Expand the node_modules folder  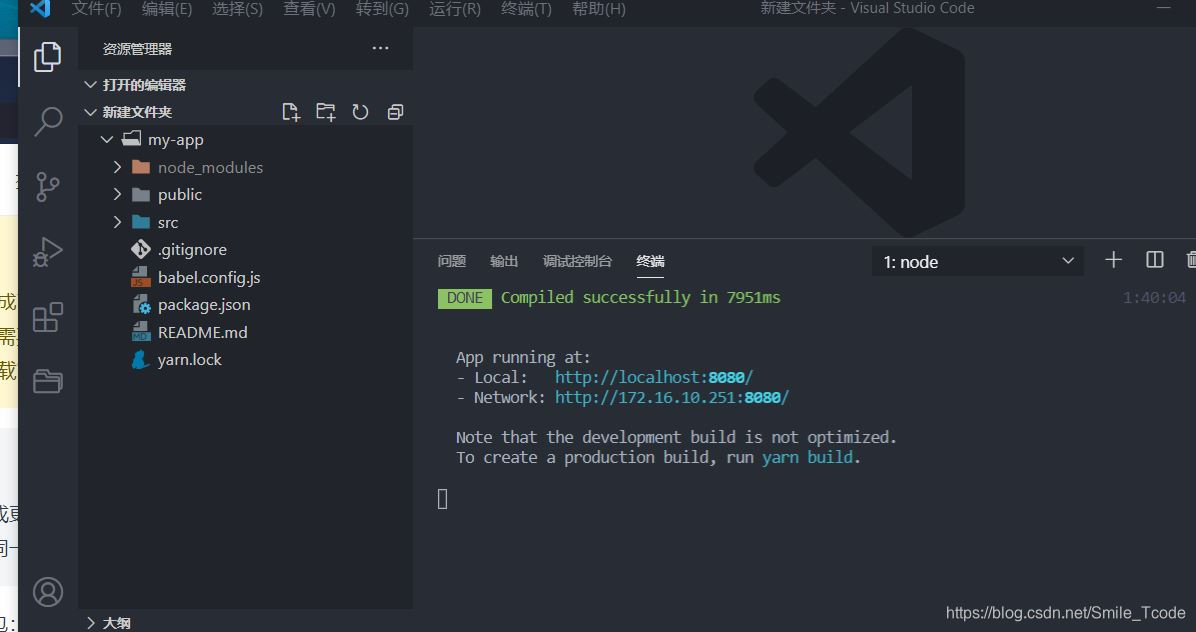pos(117,167)
